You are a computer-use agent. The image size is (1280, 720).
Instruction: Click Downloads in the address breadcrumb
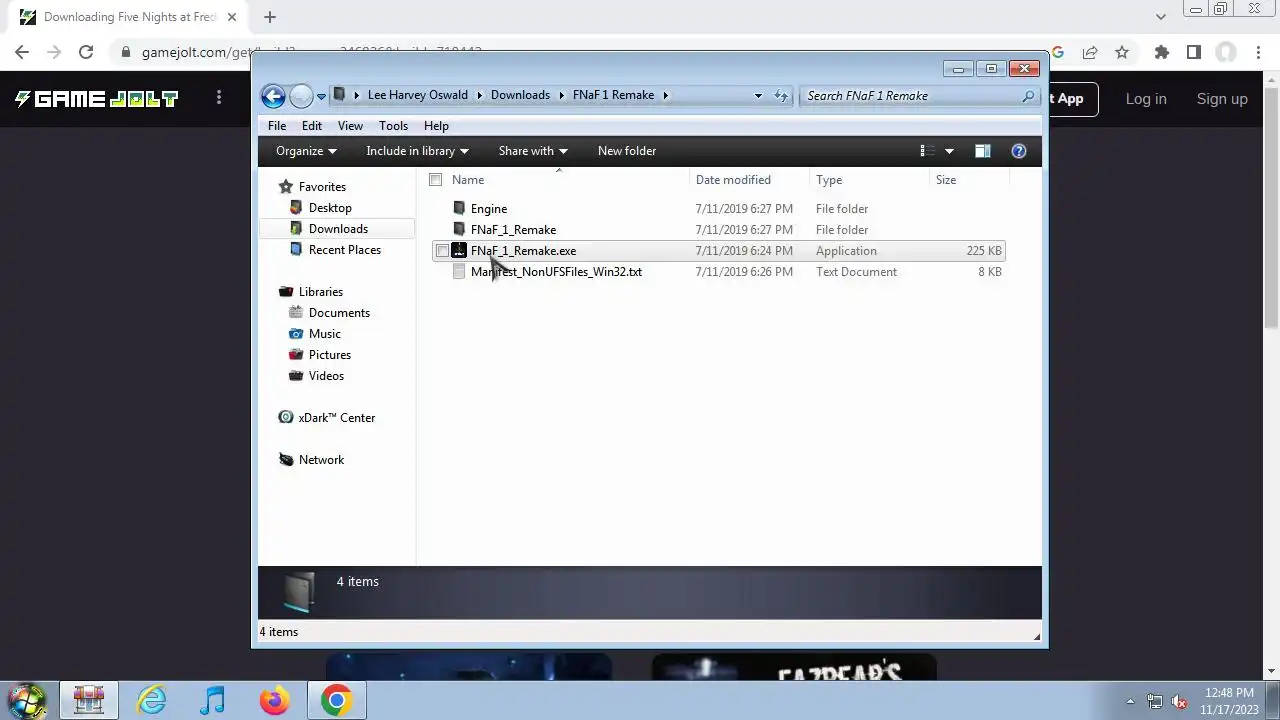click(520, 95)
